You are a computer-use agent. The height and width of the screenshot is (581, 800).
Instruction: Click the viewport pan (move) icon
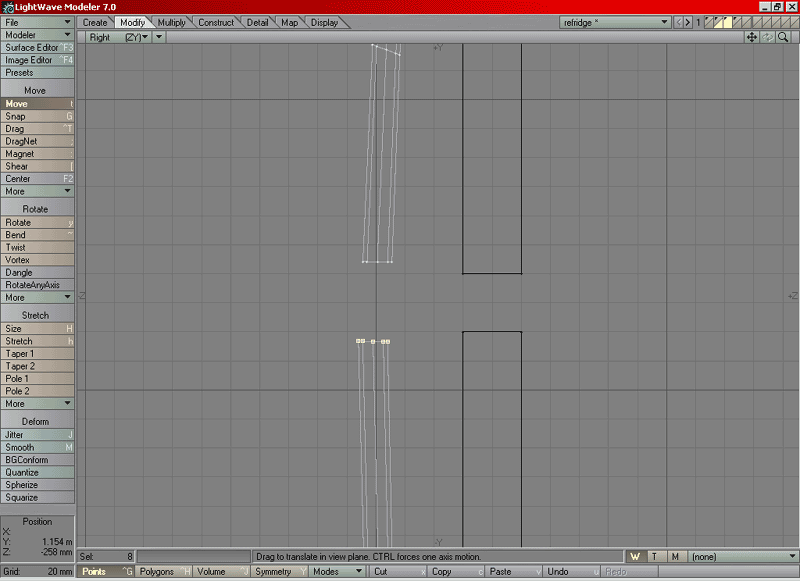pos(752,37)
